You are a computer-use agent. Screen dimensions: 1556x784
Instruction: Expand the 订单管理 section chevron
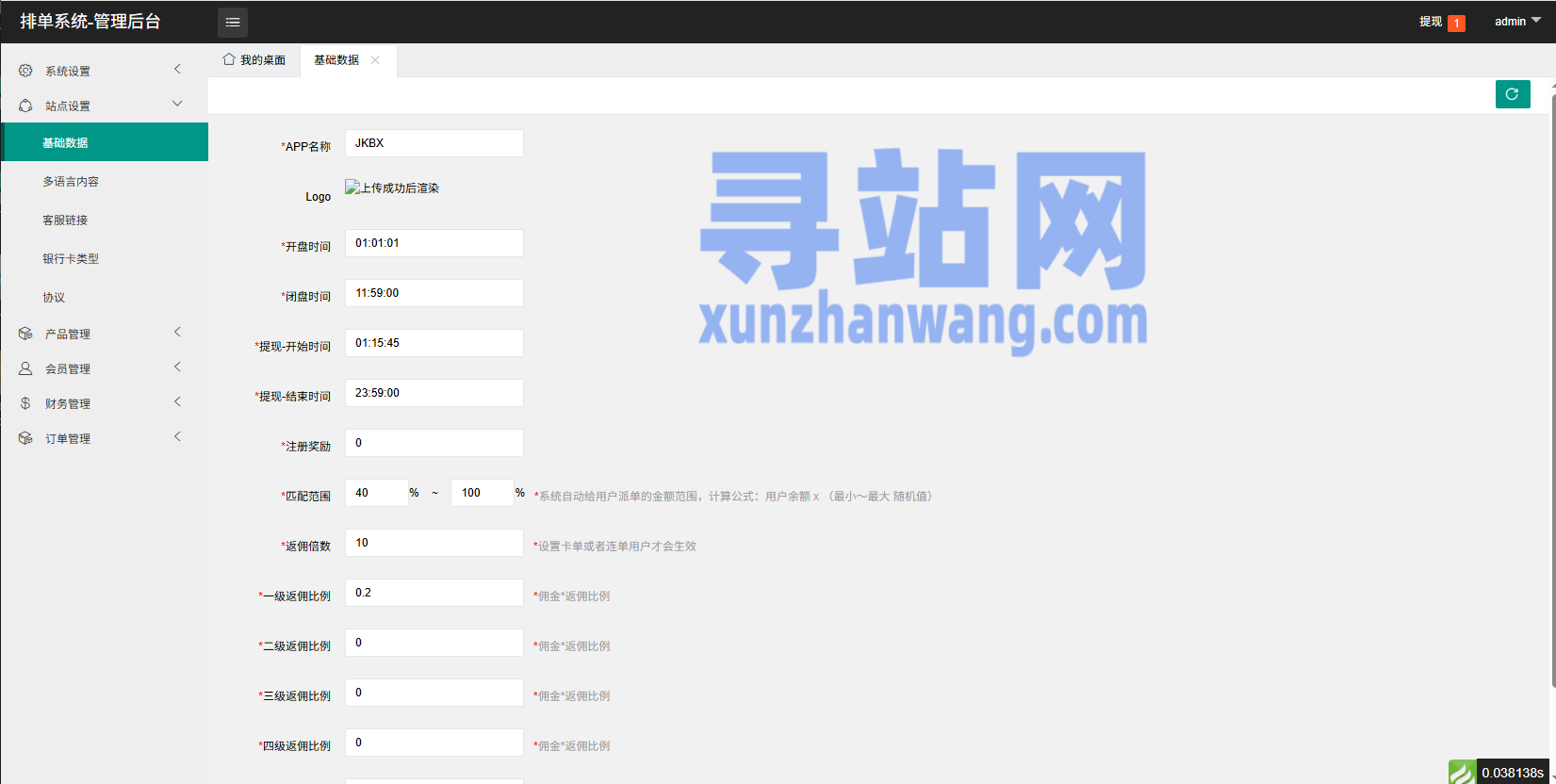click(177, 437)
